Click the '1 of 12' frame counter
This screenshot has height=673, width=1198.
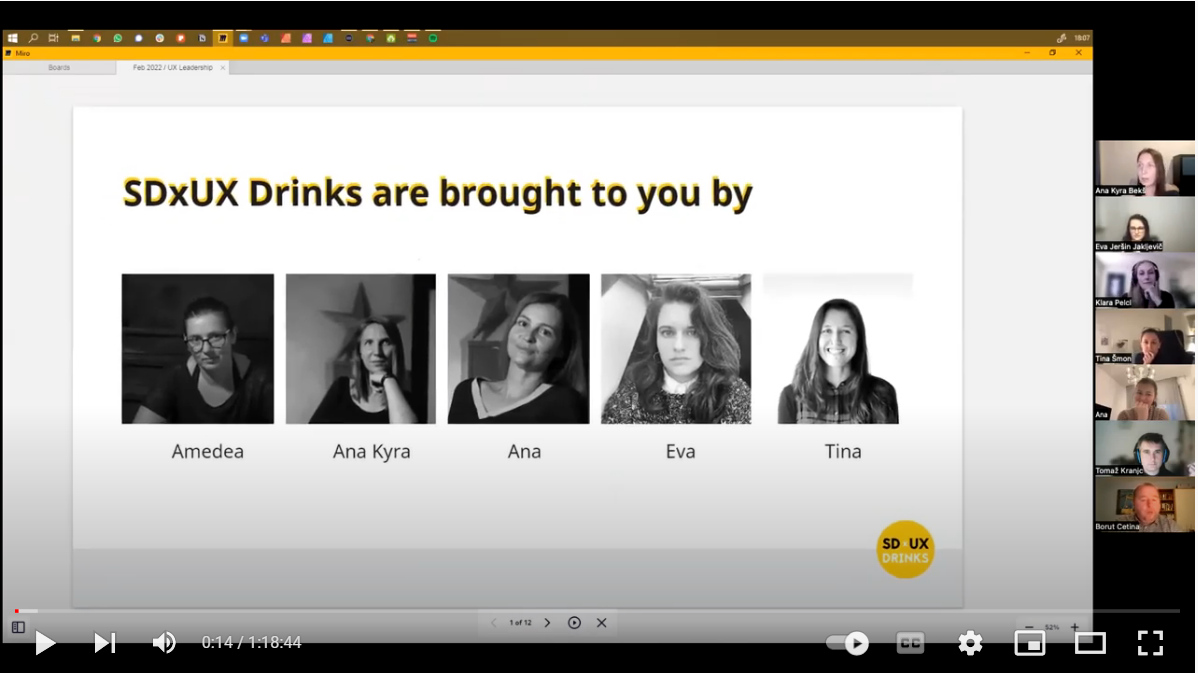520,623
